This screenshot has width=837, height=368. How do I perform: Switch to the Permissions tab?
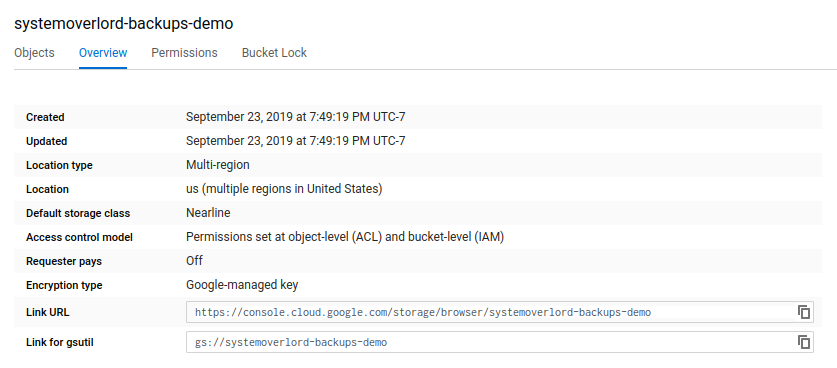(x=184, y=53)
